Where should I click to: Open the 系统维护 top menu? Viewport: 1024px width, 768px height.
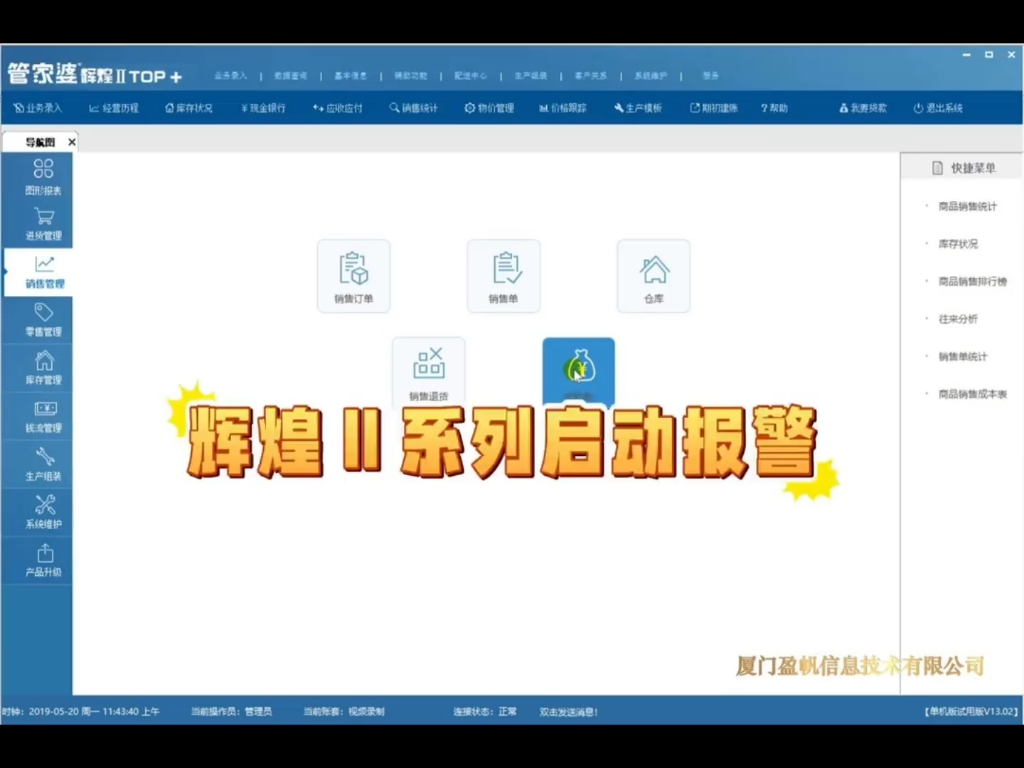651,76
